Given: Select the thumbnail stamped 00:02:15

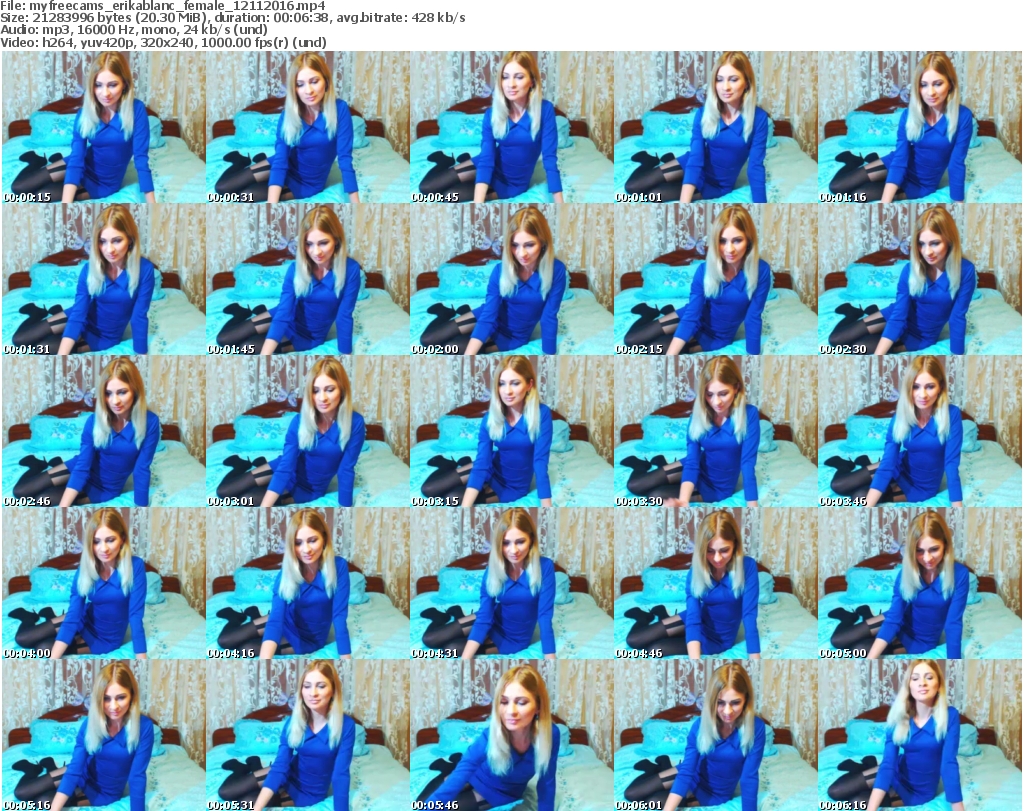Looking at the screenshot, I should pos(715,279).
